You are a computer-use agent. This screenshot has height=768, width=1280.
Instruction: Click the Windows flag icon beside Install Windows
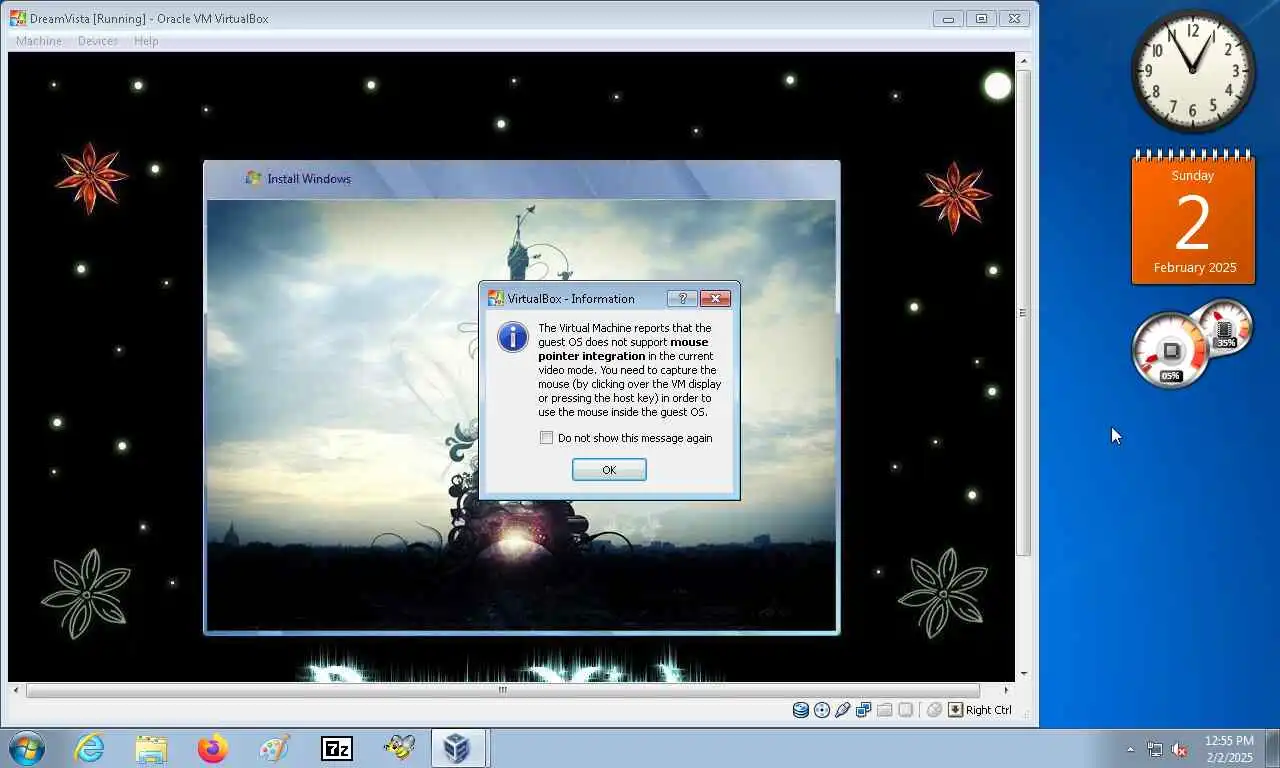click(x=254, y=178)
